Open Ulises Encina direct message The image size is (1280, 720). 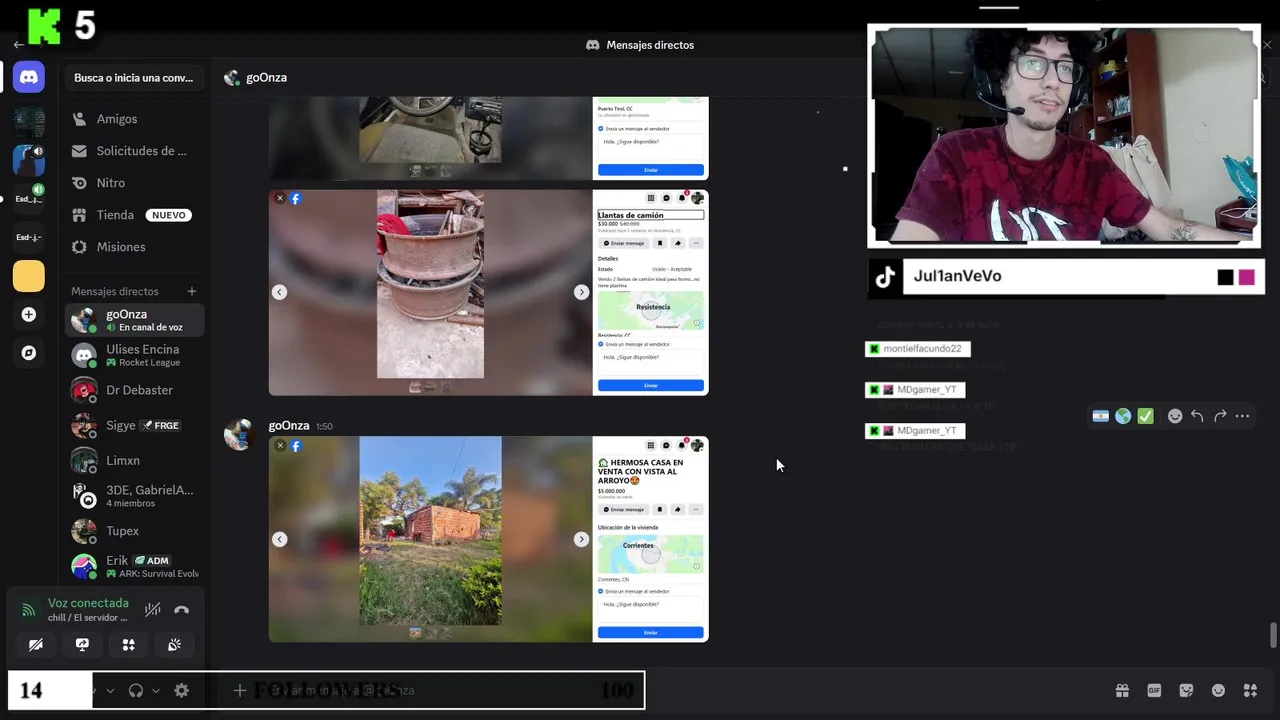pos(134,355)
